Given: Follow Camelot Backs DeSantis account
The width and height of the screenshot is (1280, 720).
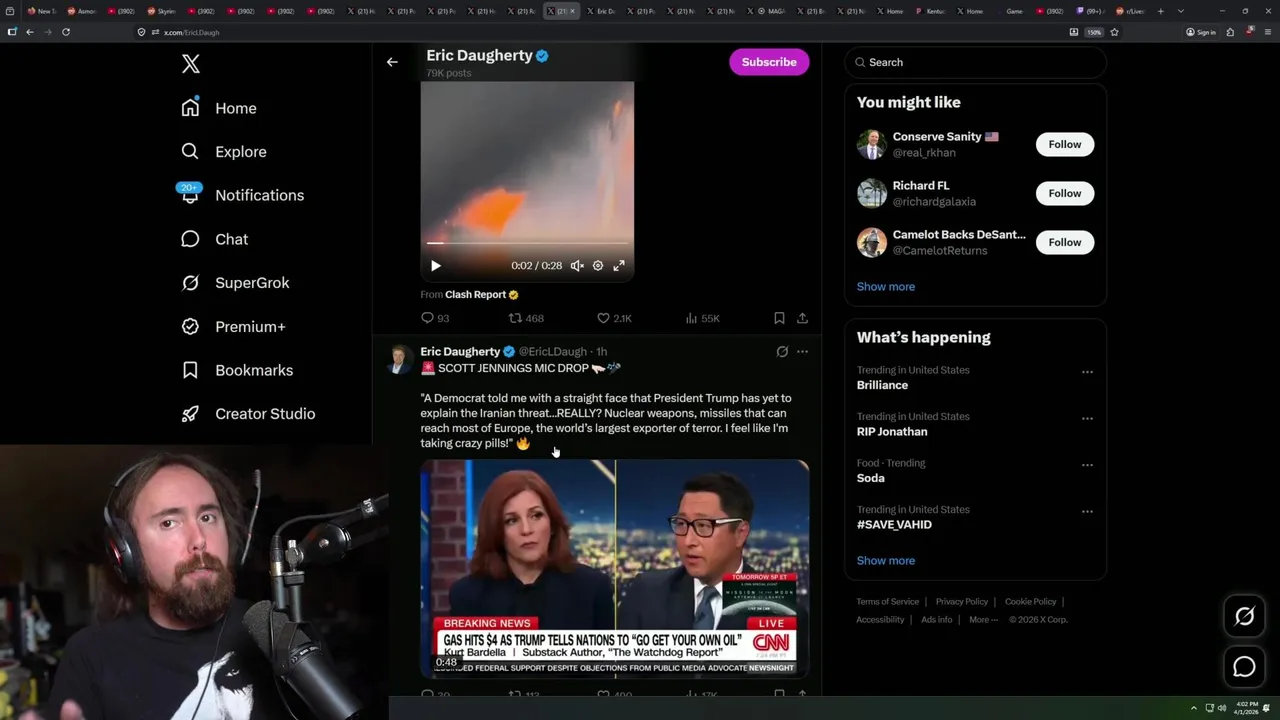Looking at the screenshot, I should (1065, 242).
